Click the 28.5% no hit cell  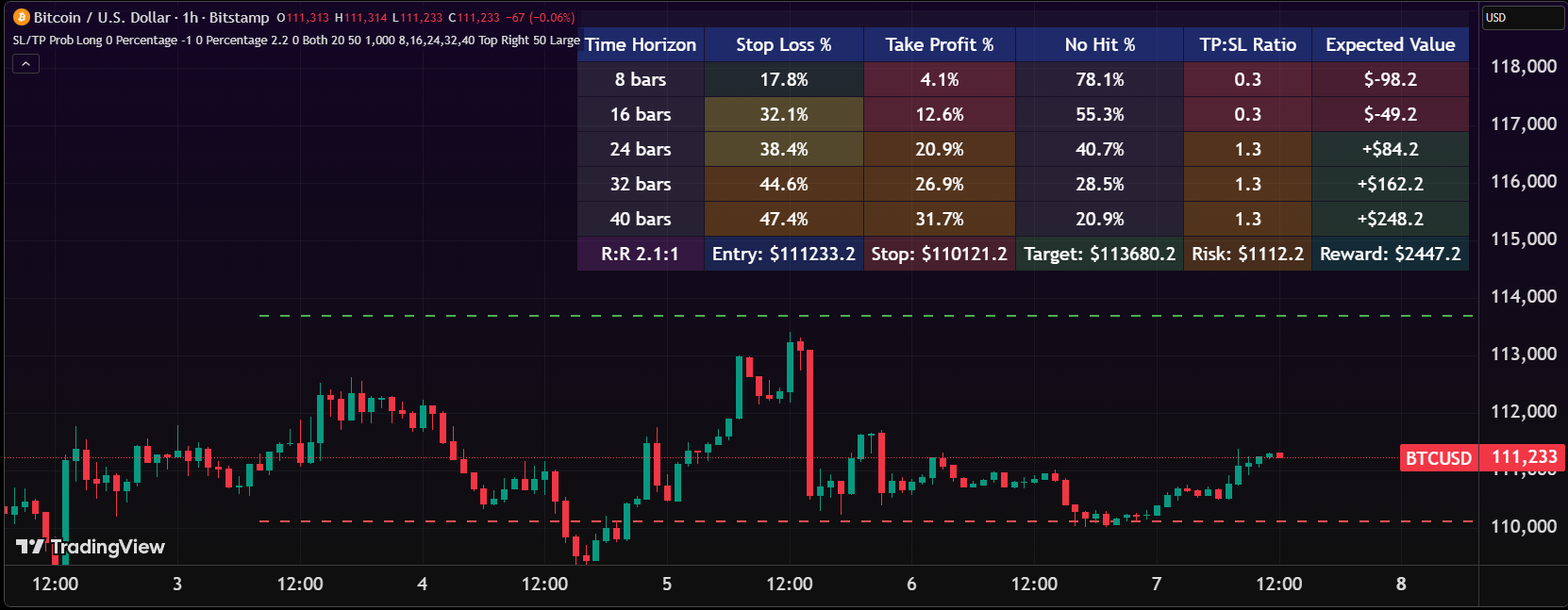1100,184
